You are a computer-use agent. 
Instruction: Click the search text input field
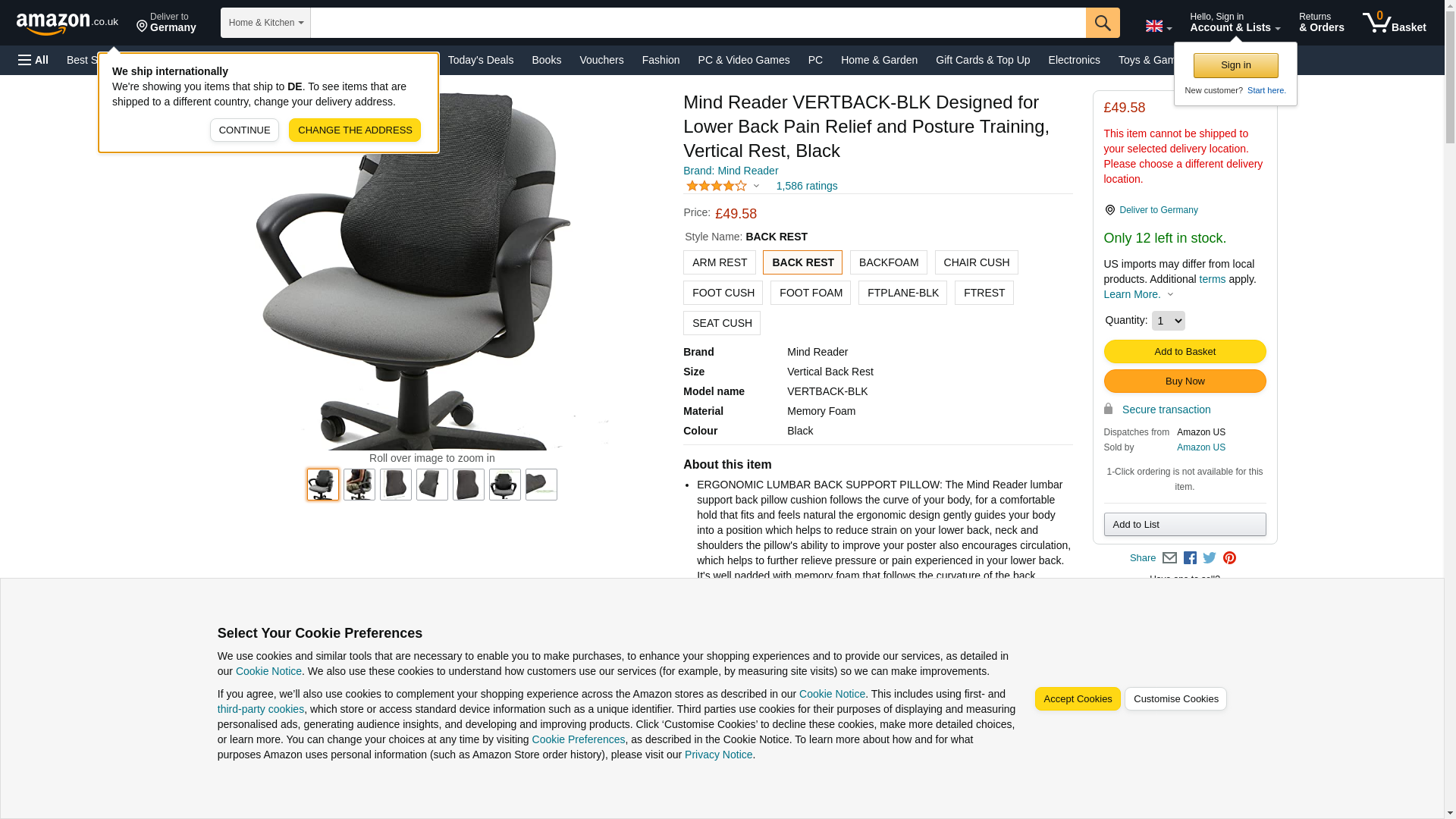click(698, 23)
